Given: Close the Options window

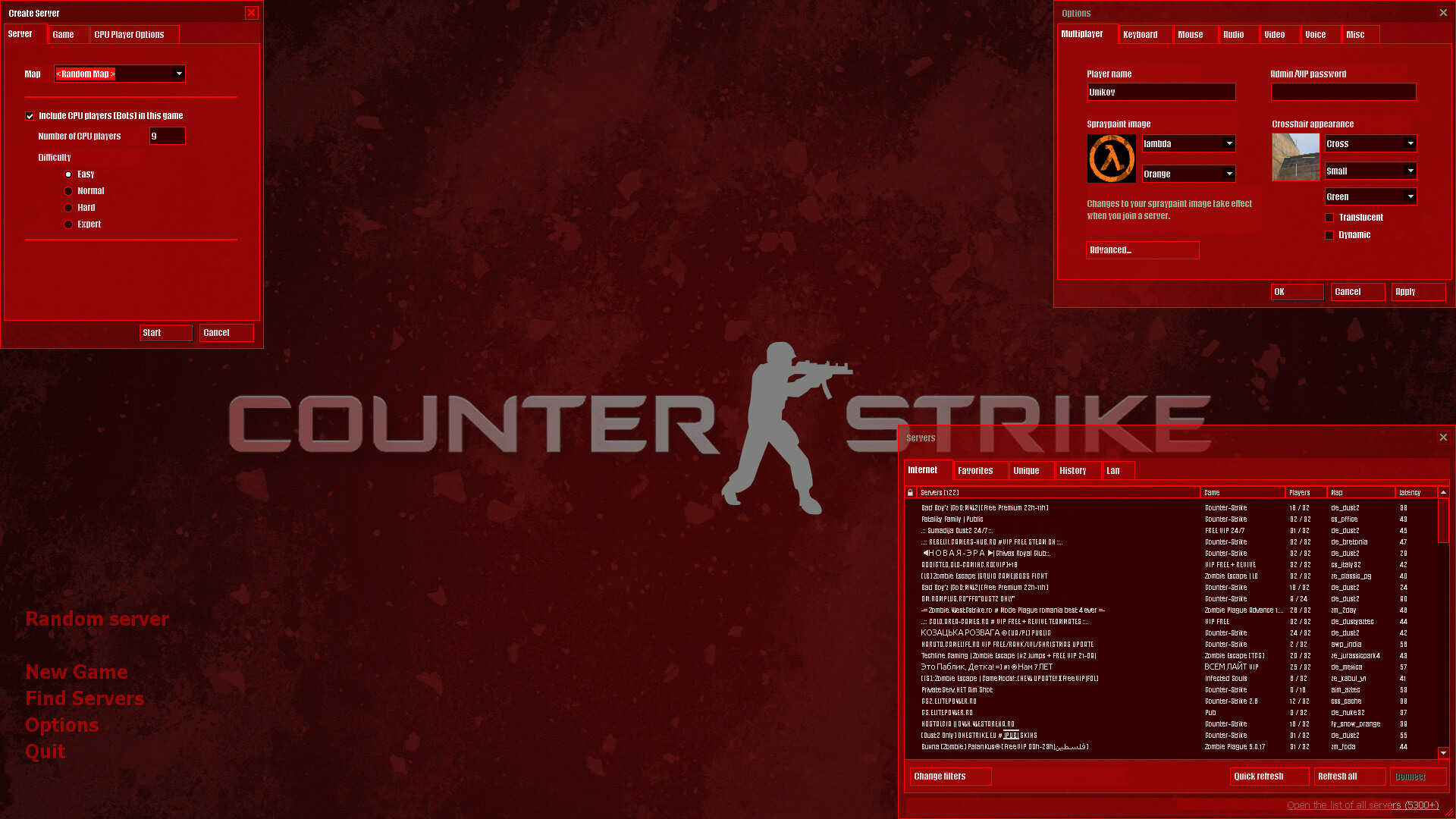Looking at the screenshot, I should [x=1443, y=13].
